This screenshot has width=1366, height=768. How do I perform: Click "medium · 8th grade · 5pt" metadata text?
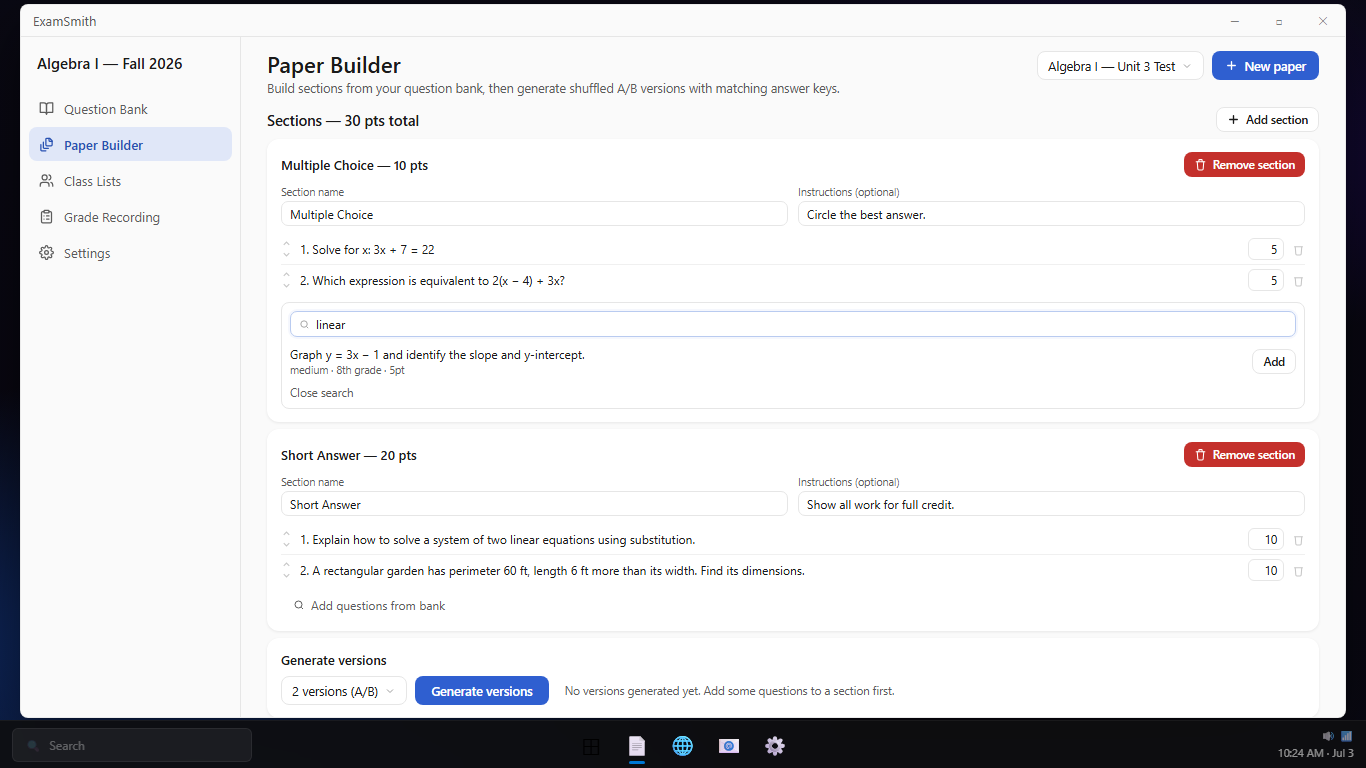(347, 370)
